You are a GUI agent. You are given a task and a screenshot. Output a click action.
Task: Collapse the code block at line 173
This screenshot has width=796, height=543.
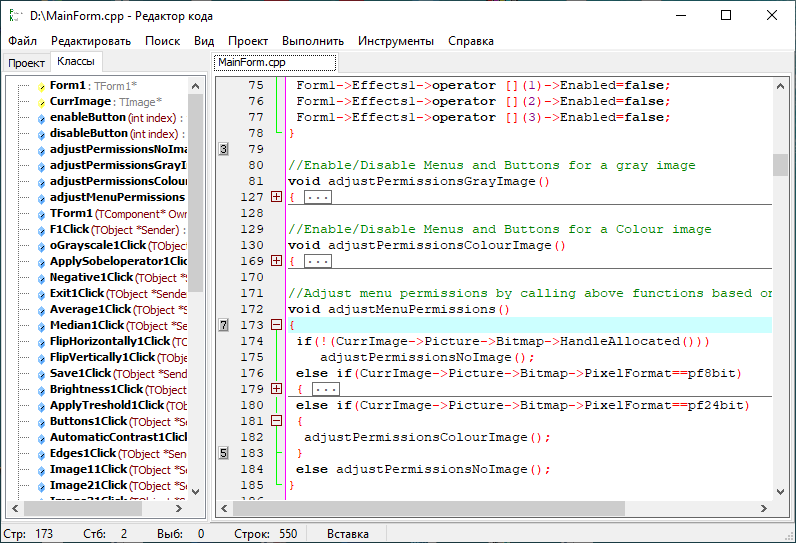pos(277,325)
